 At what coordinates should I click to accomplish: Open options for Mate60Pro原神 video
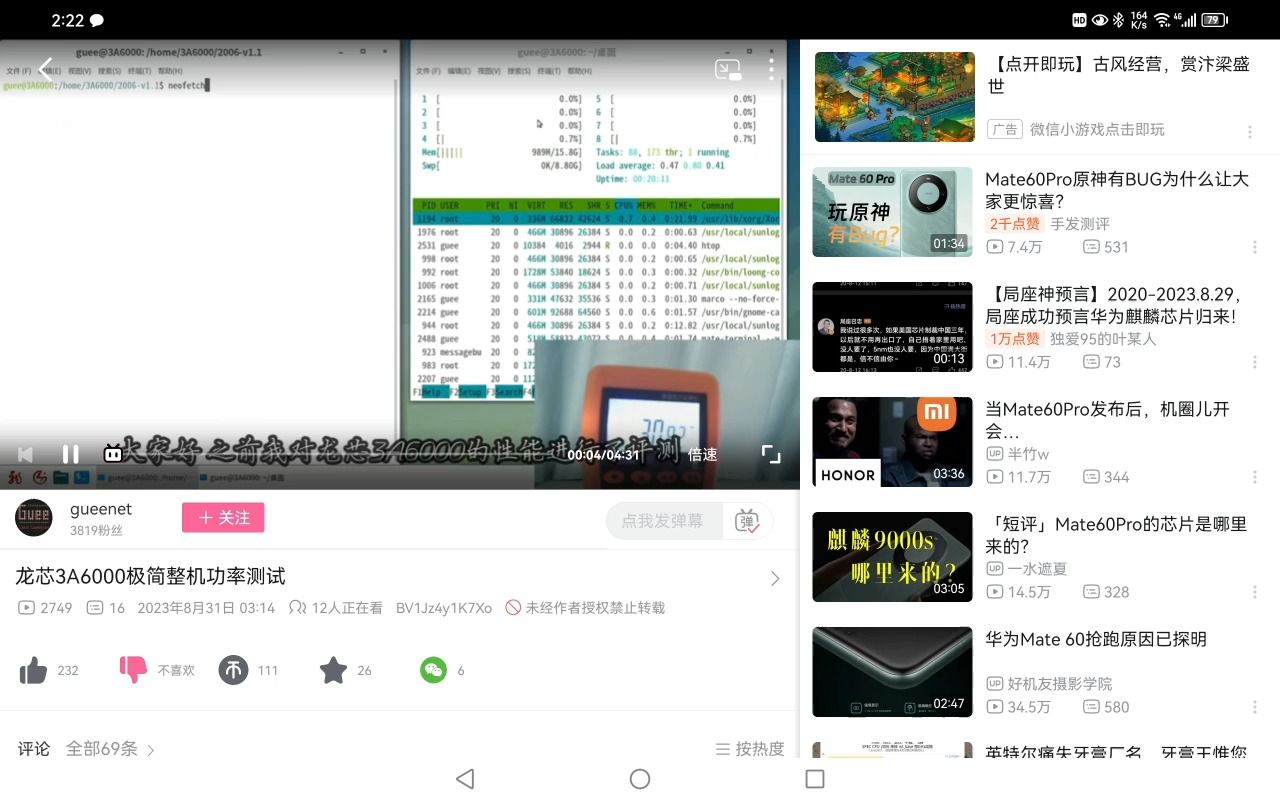tap(1255, 247)
